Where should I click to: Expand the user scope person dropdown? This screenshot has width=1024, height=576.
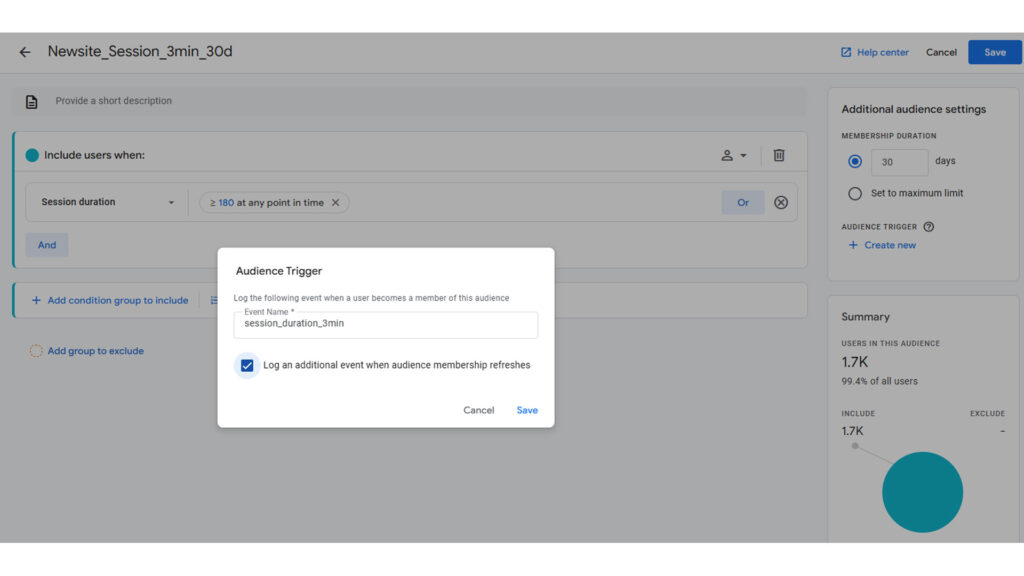[x=733, y=155]
